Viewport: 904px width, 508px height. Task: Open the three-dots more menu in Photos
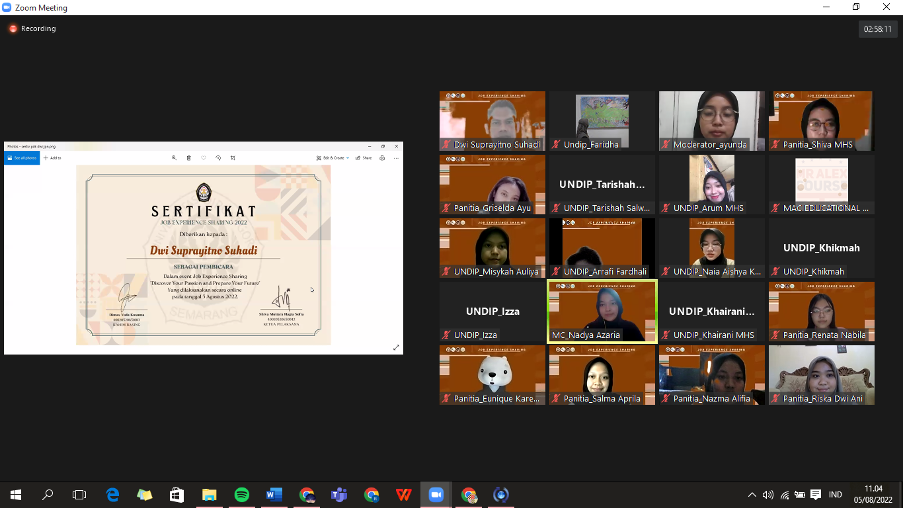396,158
